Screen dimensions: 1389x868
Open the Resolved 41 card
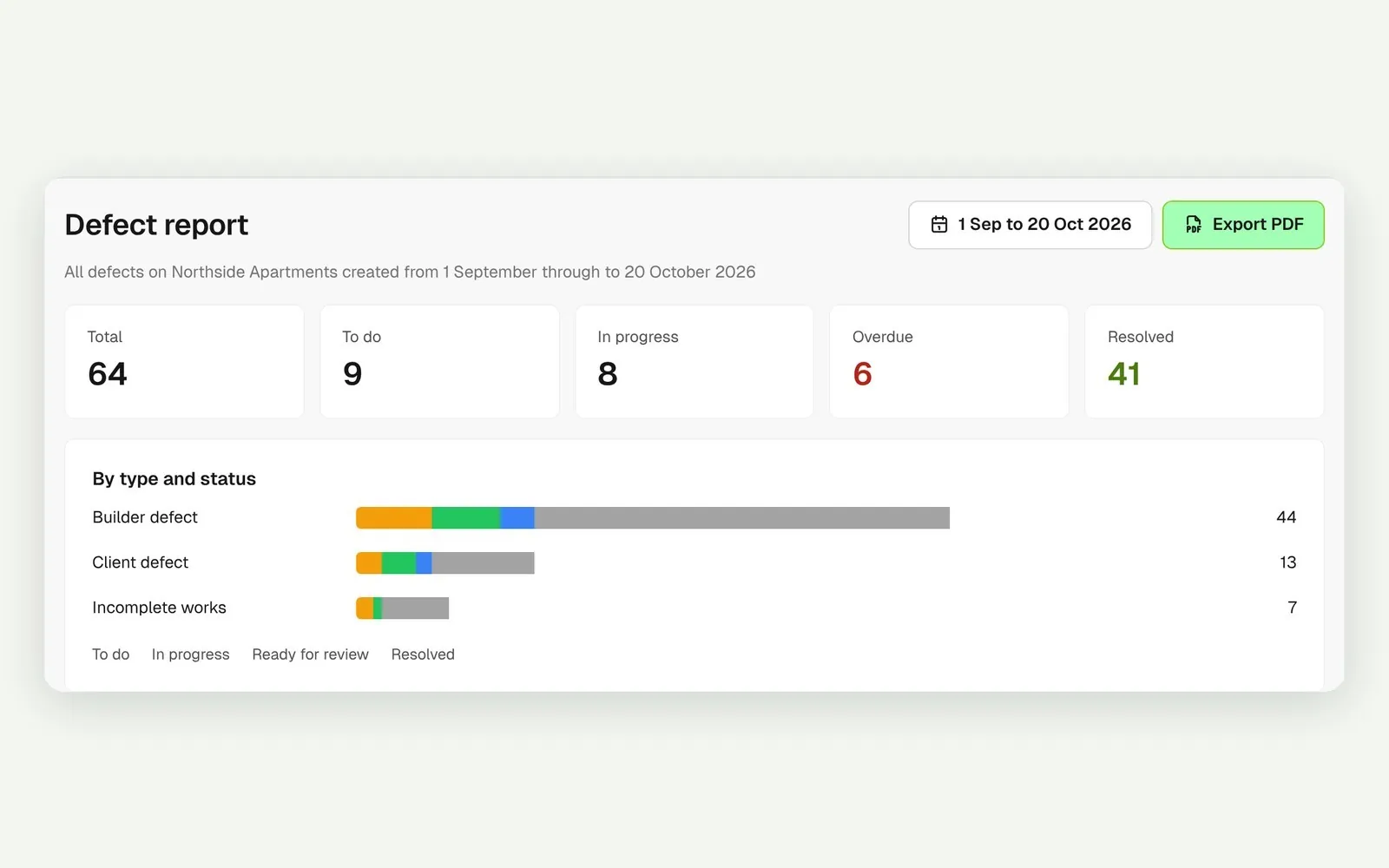click(x=1204, y=362)
